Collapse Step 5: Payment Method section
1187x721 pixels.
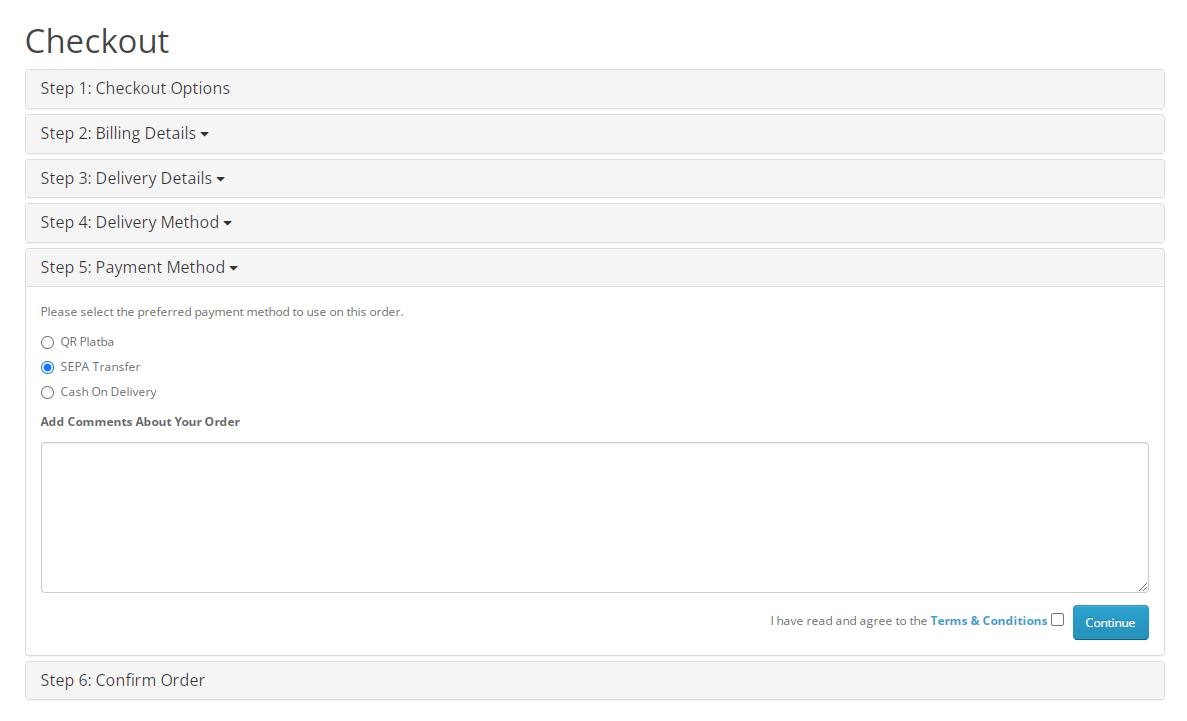pos(139,267)
